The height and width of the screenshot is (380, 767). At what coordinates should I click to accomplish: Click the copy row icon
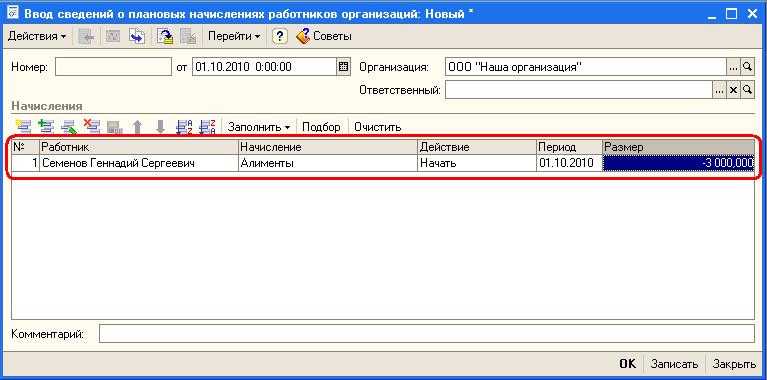[x=46, y=127]
